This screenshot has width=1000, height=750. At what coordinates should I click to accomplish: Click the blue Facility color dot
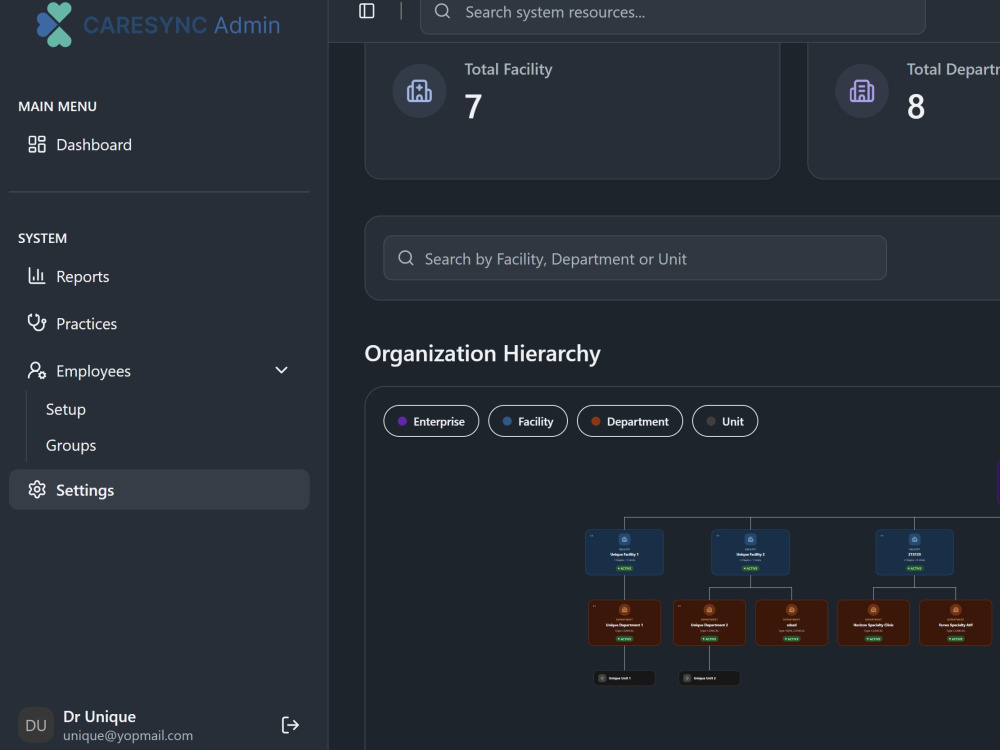pyautogui.click(x=507, y=421)
